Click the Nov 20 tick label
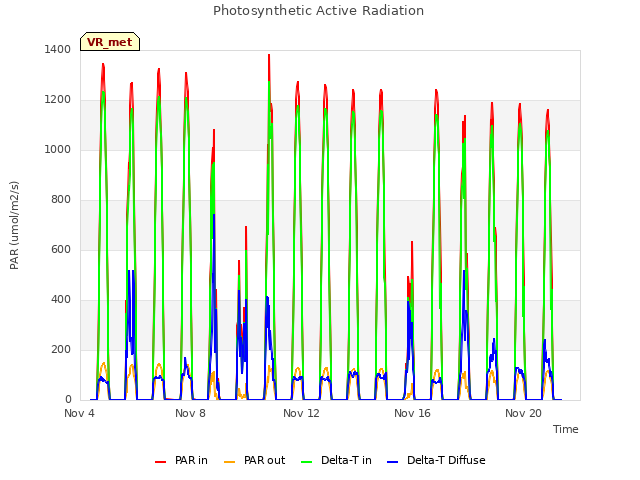The height and width of the screenshot is (480, 640). (523, 413)
